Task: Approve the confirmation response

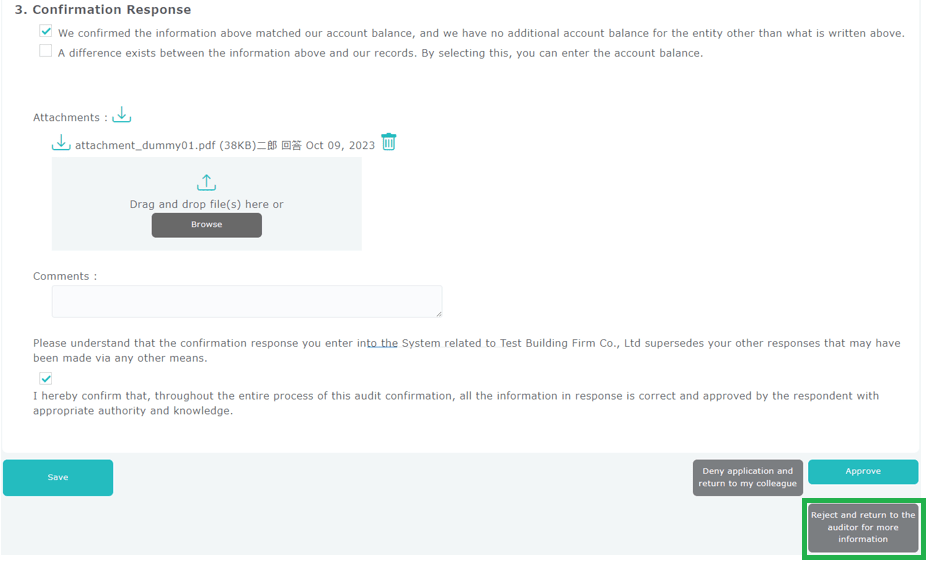Action: tap(862, 471)
